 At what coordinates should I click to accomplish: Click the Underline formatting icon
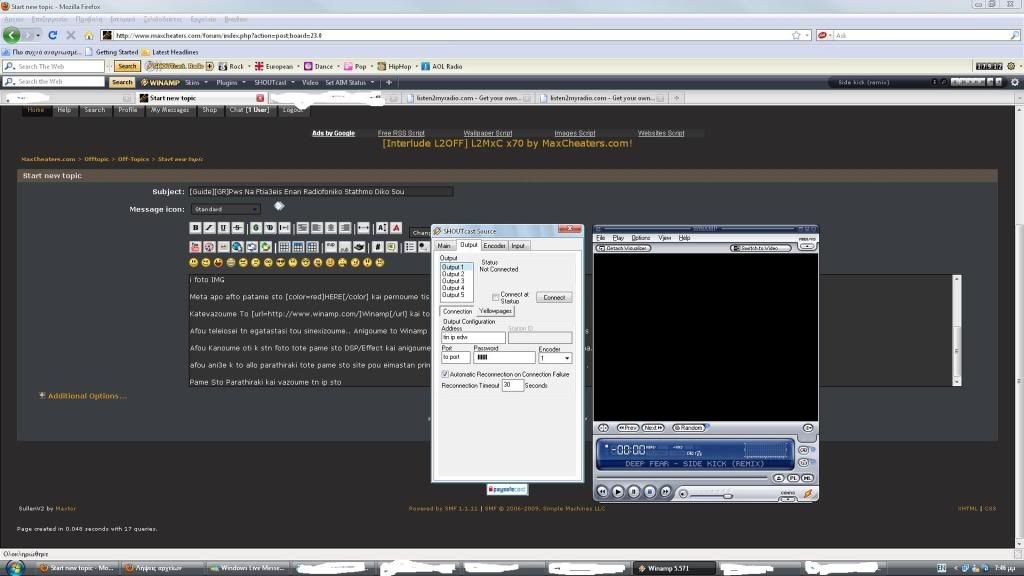tap(223, 228)
